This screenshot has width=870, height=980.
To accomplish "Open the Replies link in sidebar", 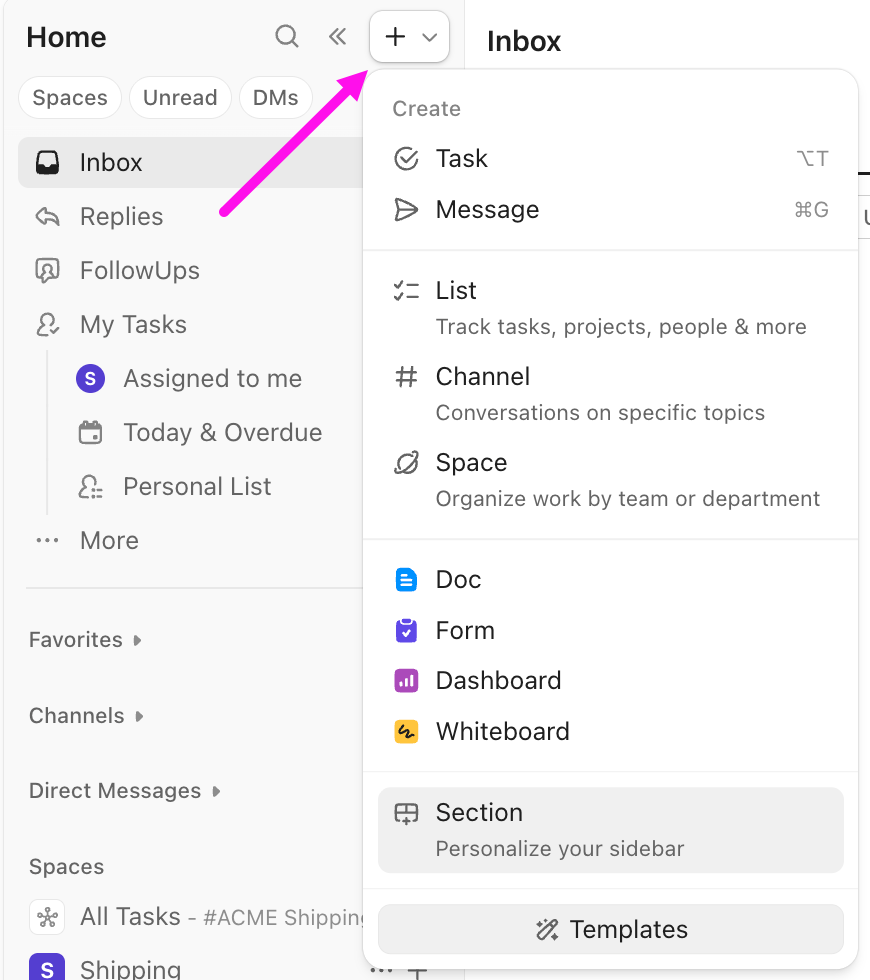I will tap(121, 217).
